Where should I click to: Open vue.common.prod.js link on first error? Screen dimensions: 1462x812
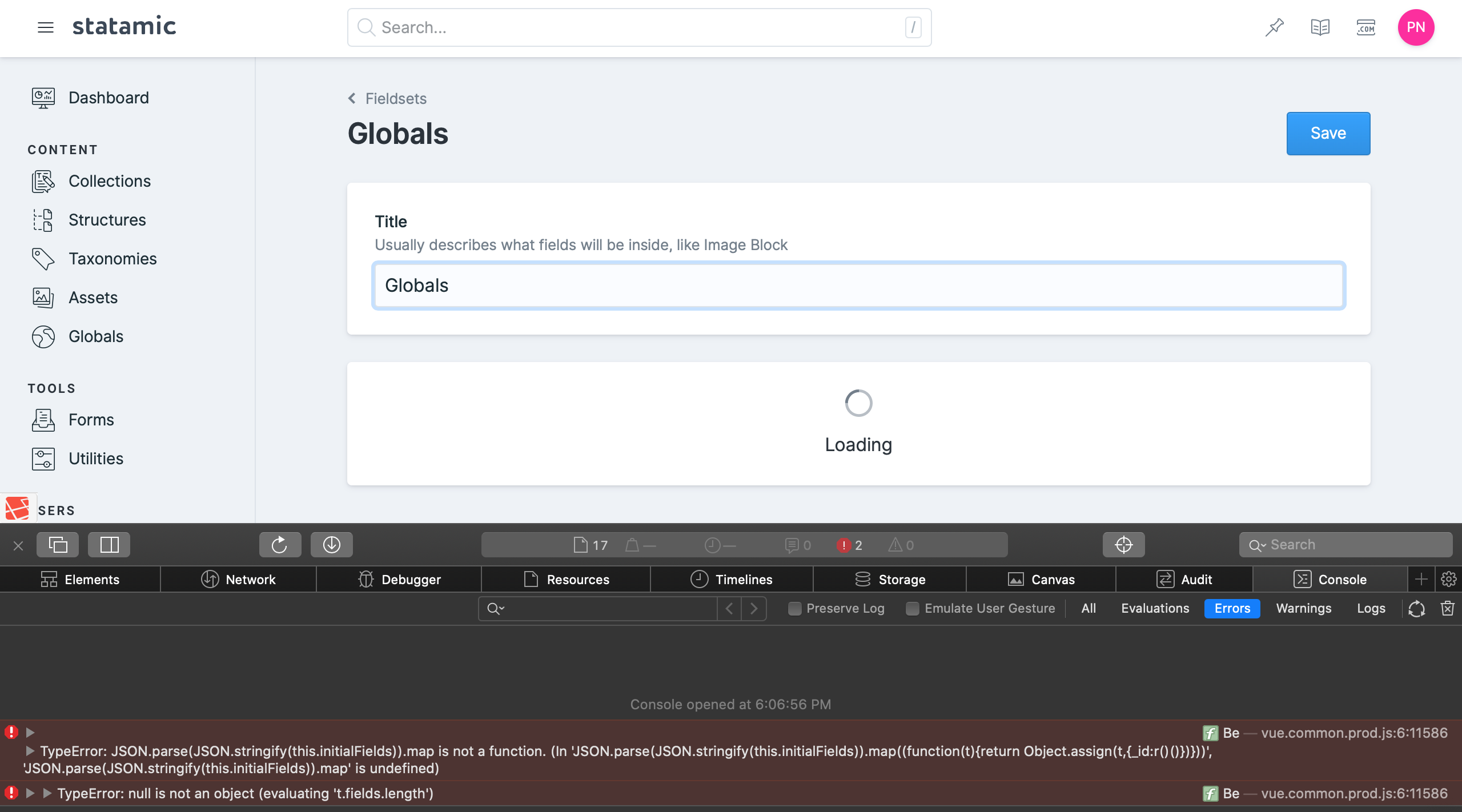point(1354,733)
